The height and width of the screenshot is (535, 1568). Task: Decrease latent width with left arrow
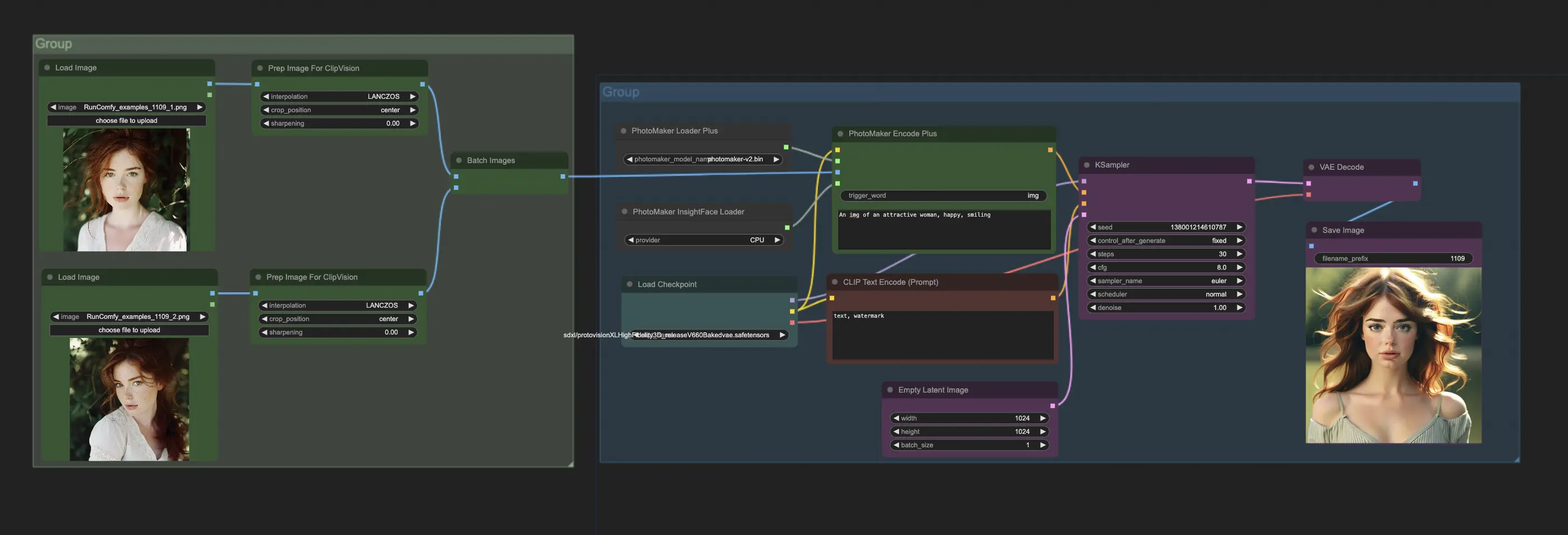(x=896, y=418)
